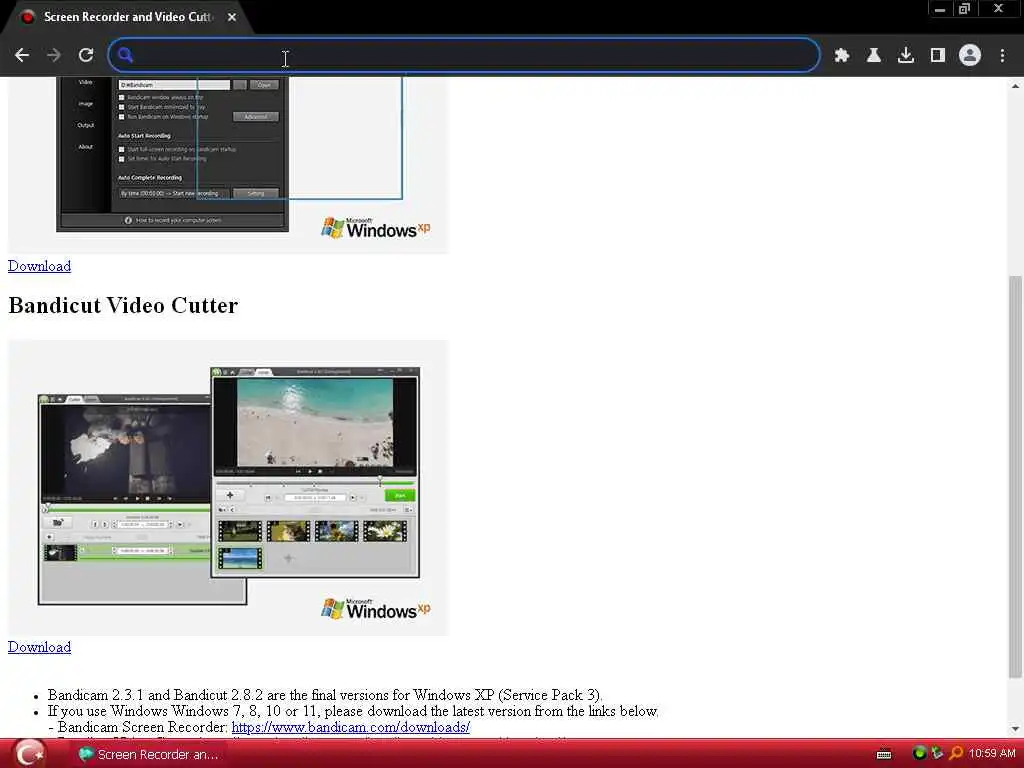The height and width of the screenshot is (768, 1024).
Task: Click the Download link below the Bandicut image
Action: point(39,647)
